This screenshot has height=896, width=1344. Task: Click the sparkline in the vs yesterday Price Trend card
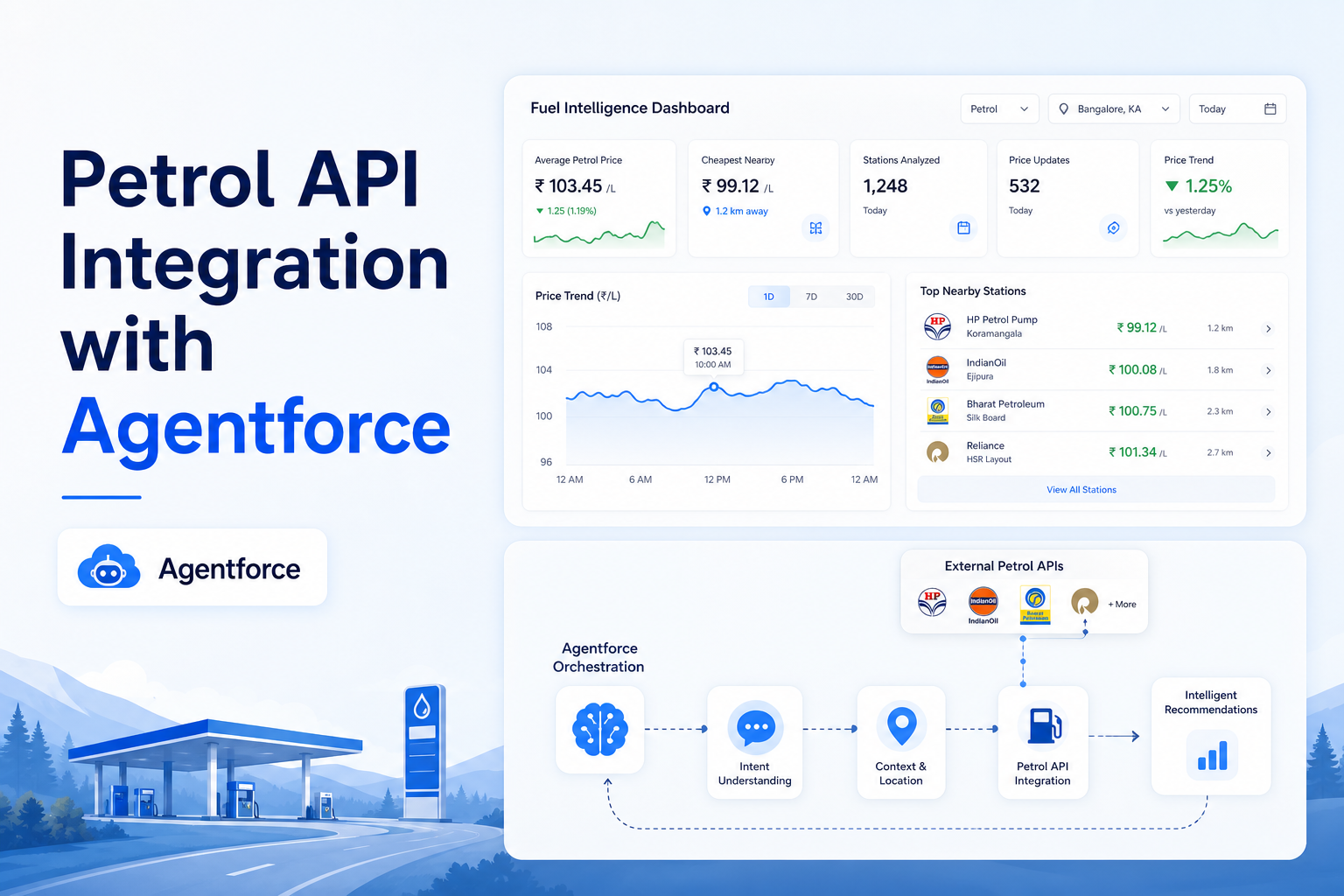click(1221, 234)
